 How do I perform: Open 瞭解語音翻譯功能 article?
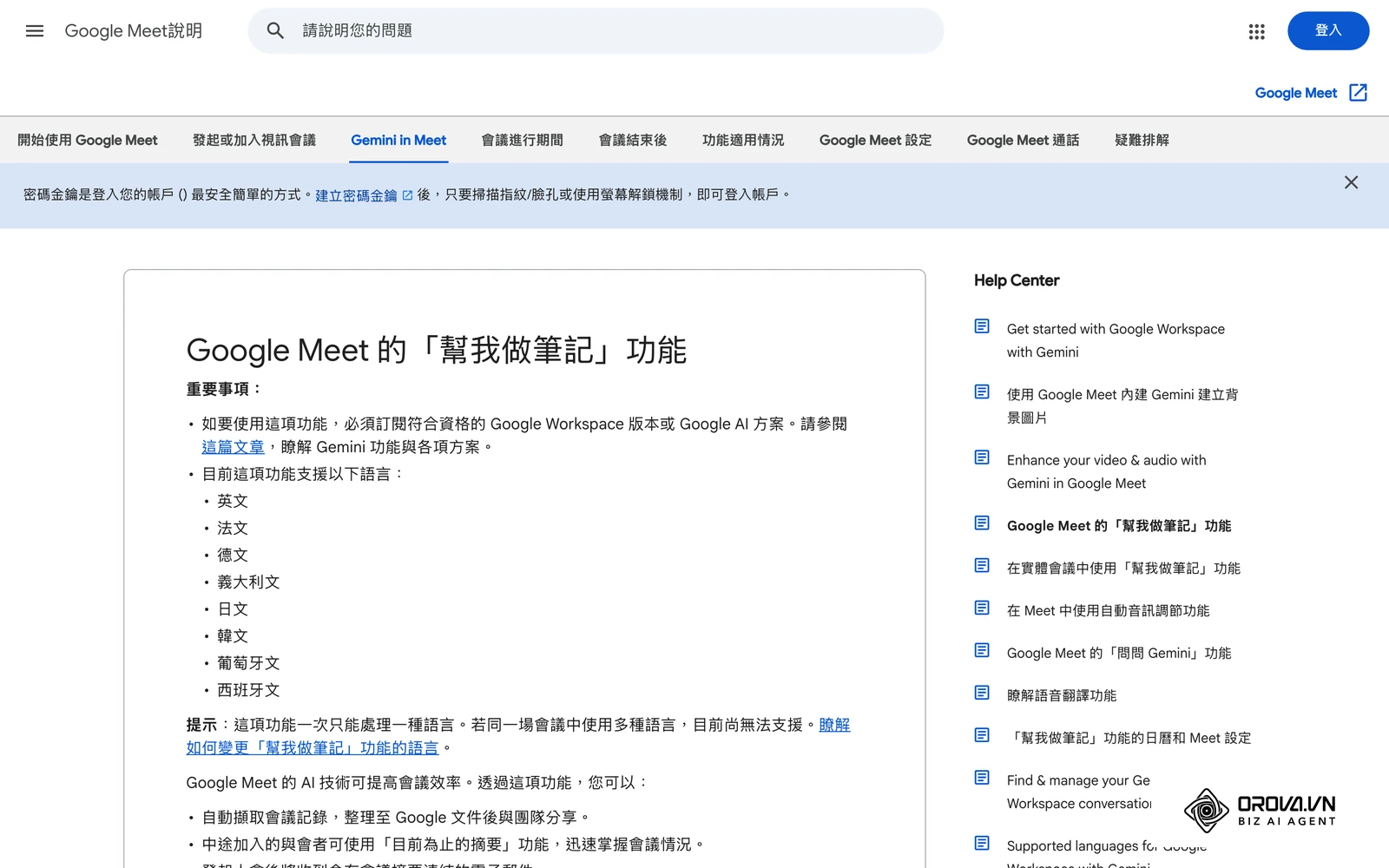coord(1062,695)
